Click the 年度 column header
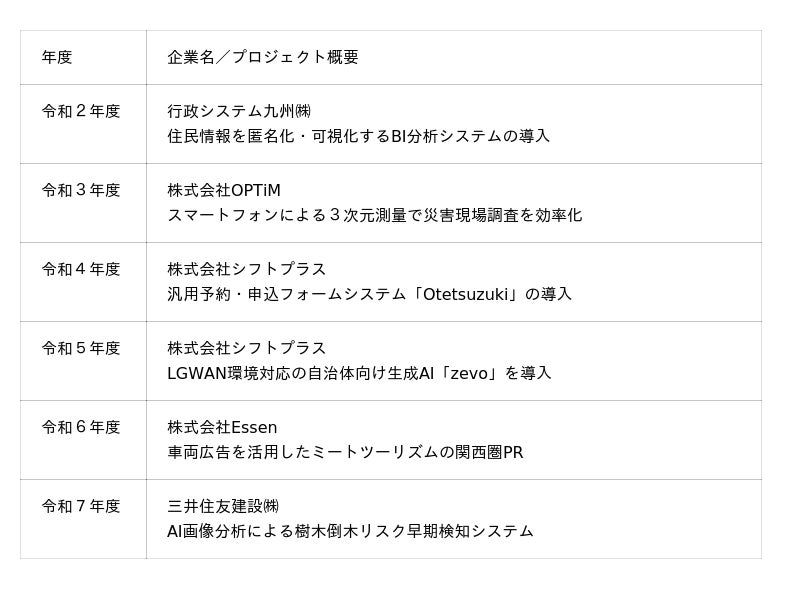 pos(57,57)
